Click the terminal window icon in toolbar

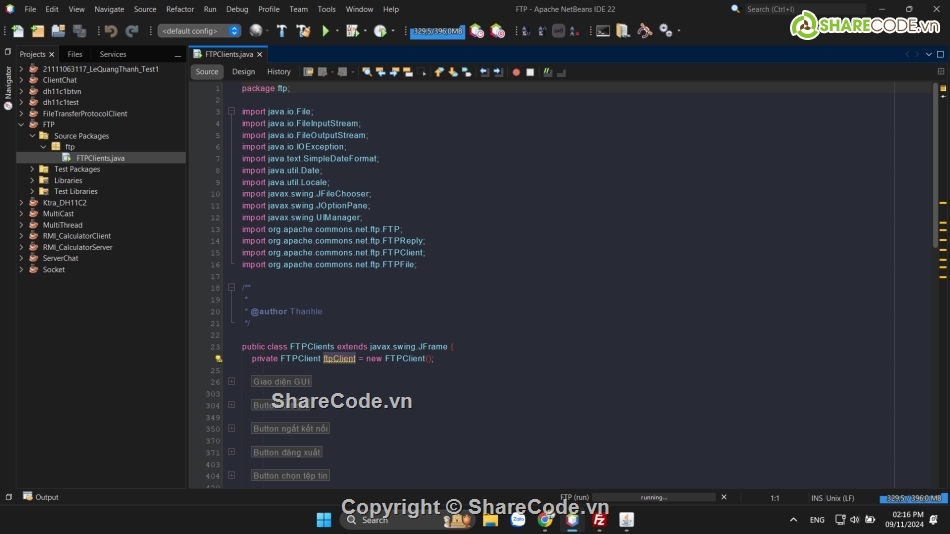[603, 31]
